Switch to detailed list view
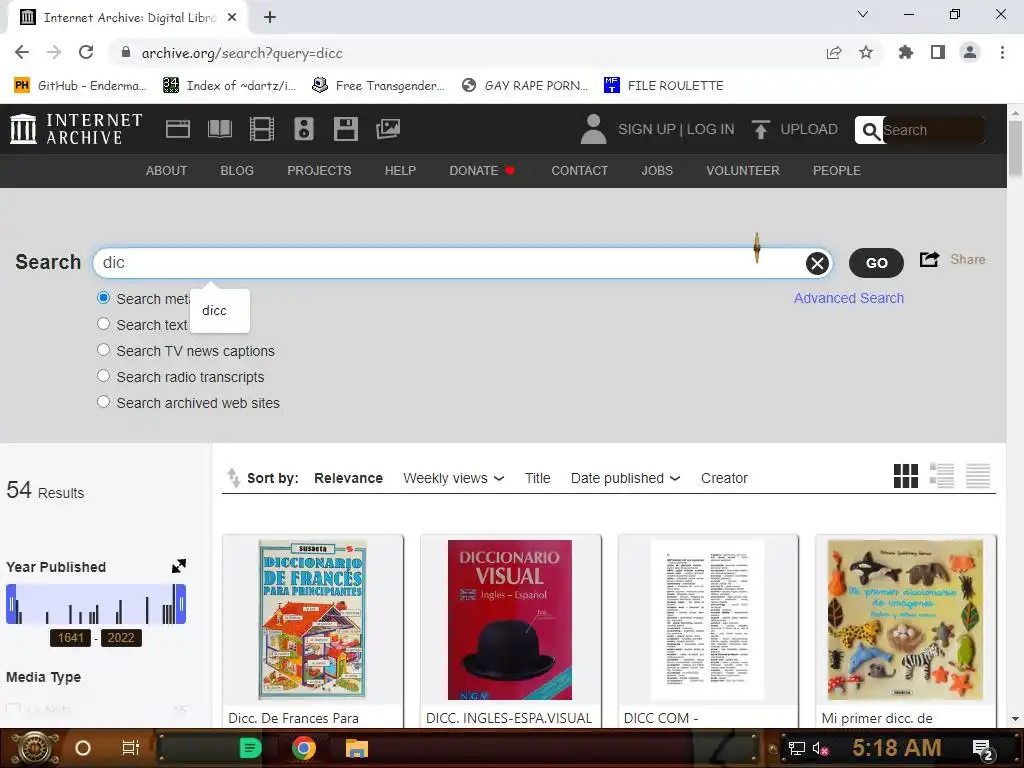Image resolution: width=1024 pixels, height=768 pixels. click(x=942, y=476)
